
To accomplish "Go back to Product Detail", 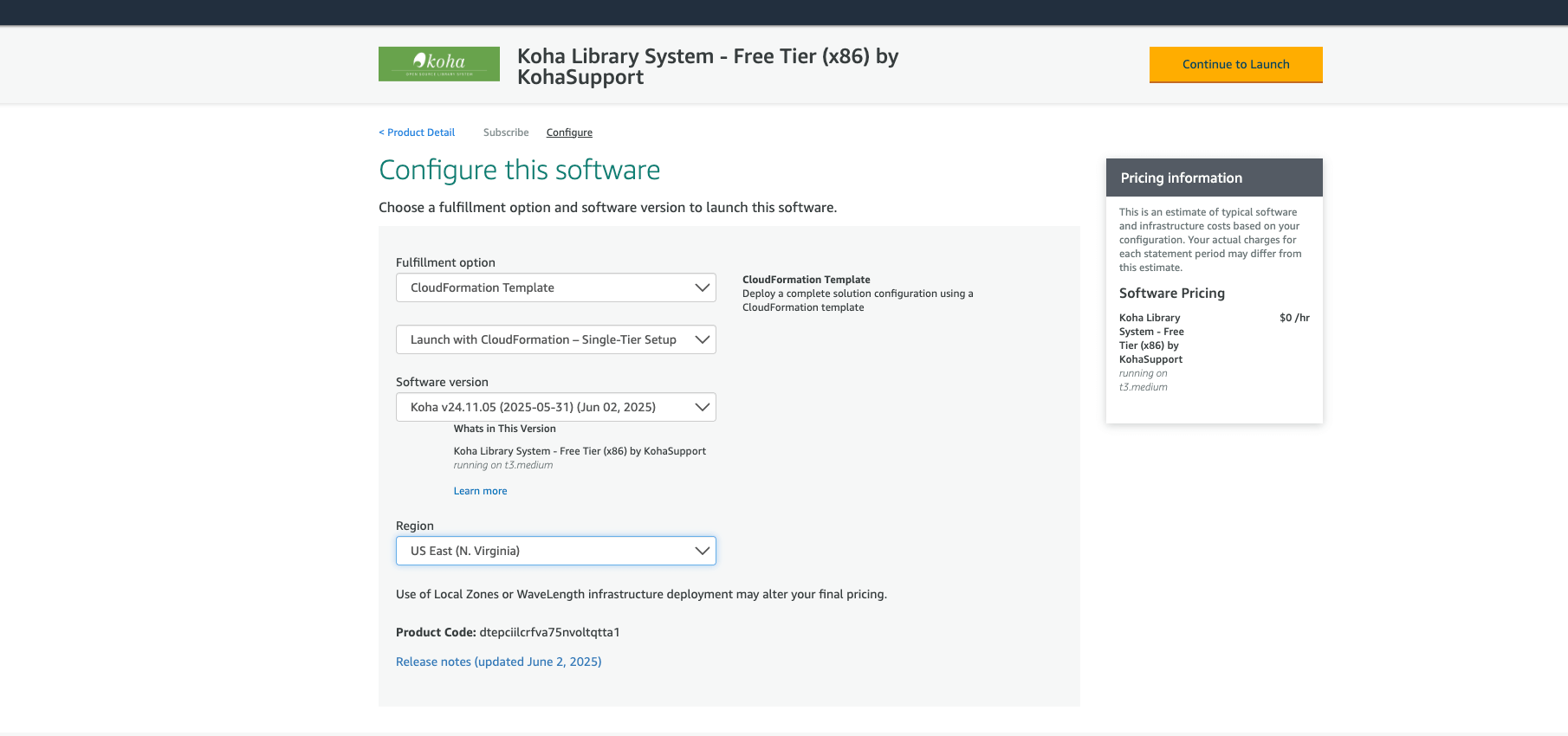I will pyautogui.click(x=417, y=132).
